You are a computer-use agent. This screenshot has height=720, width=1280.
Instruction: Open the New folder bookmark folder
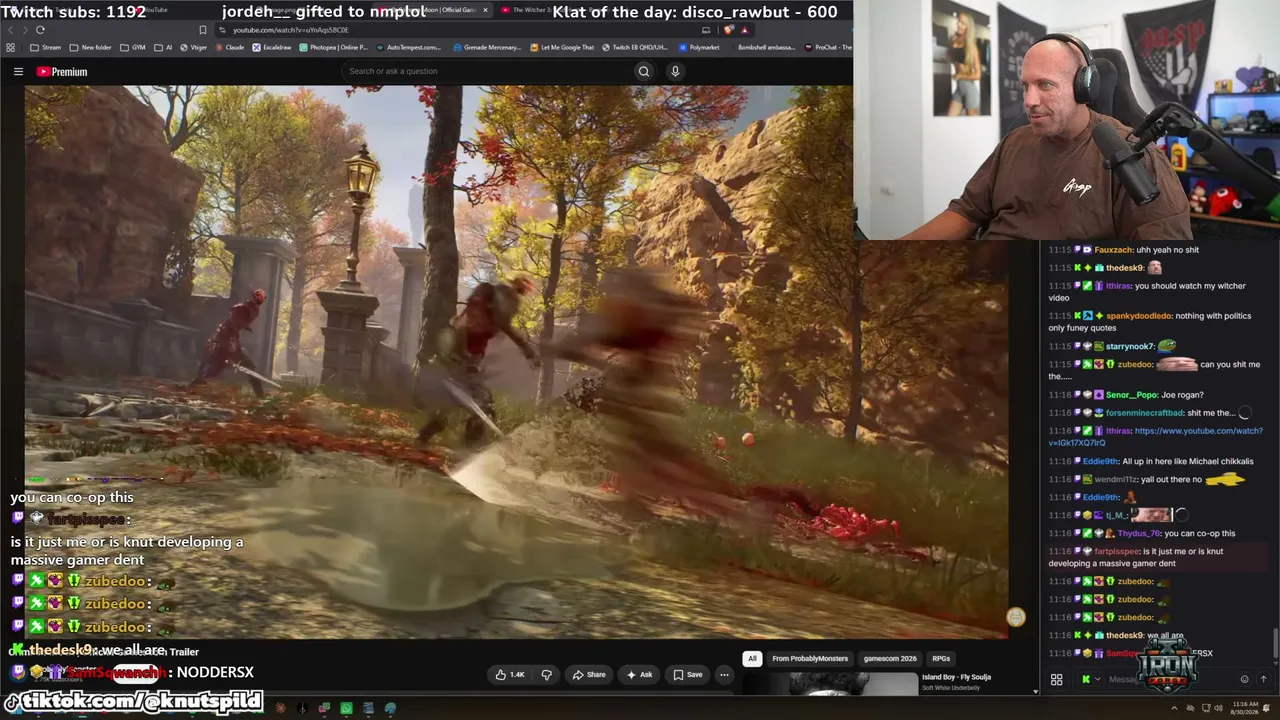click(x=91, y=47)
